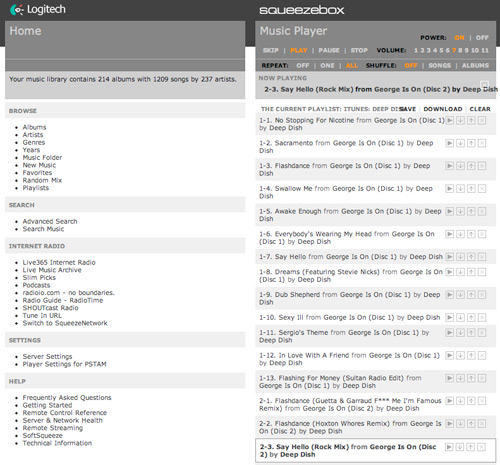Viewport: 500px width, 465px height.
Task: Set repeat to OFF
Action: [x=303, y=65]
